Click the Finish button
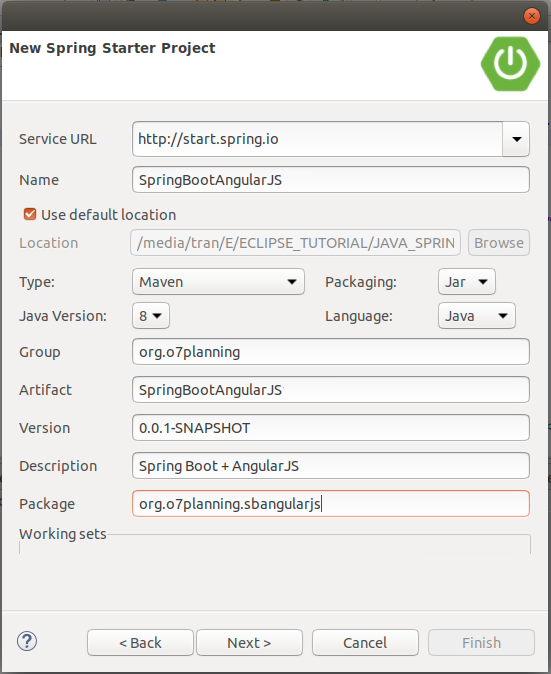The height and width of the screenshot is (674, 551). [481, 643]
